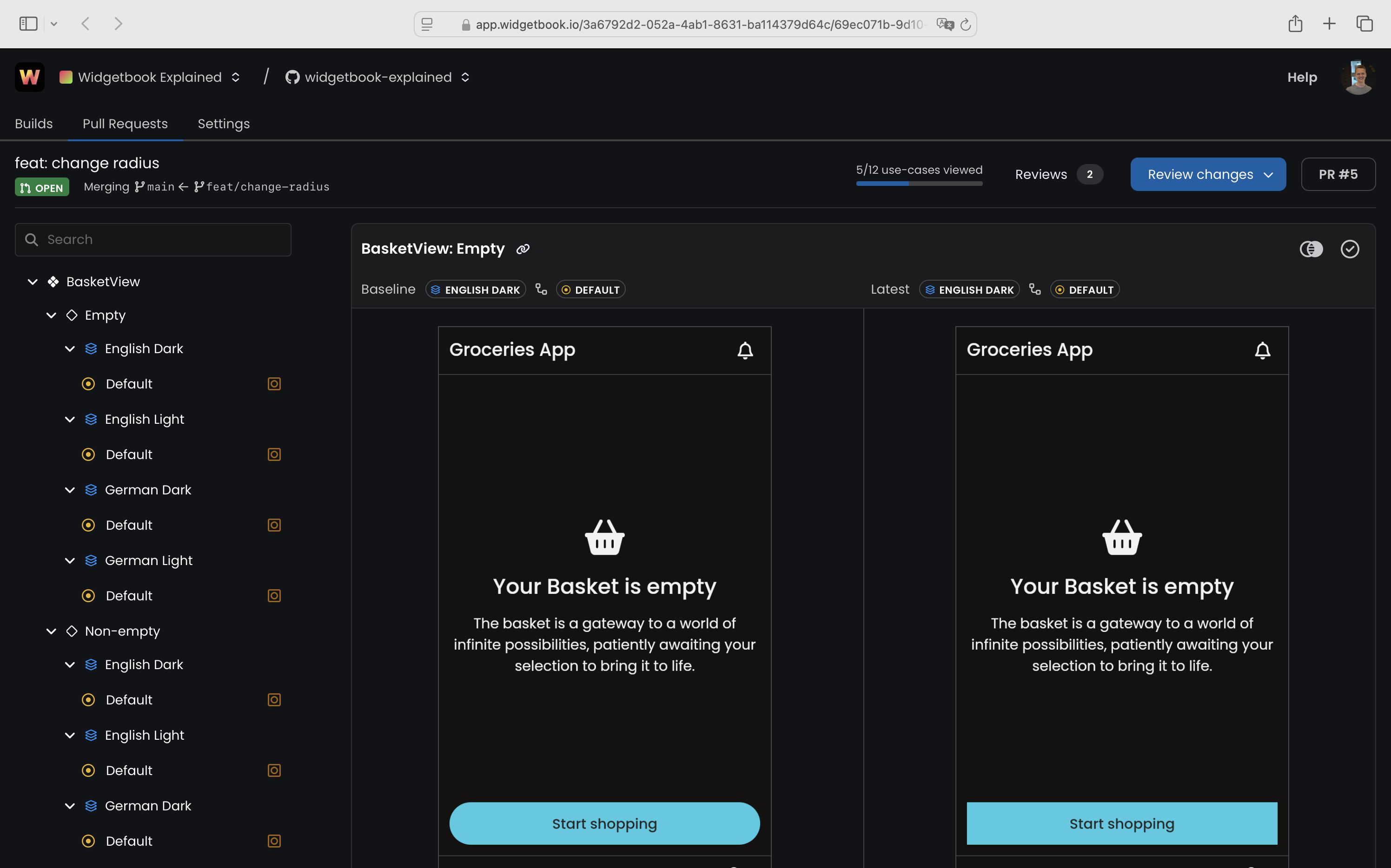Viewport: 1391px width, 868px height.
Task: Toggle the comparison mode switch icon
Action: coord(1311,249)
